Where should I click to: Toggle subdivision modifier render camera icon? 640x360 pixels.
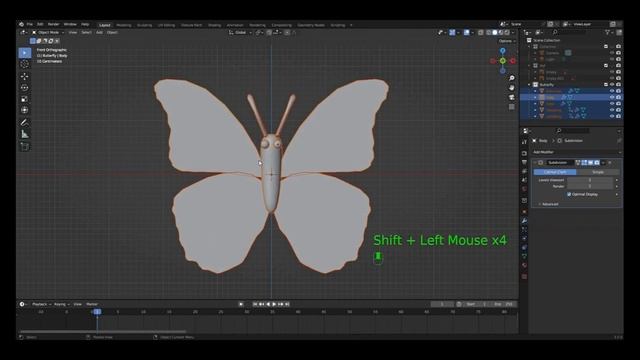click(597, 162)
